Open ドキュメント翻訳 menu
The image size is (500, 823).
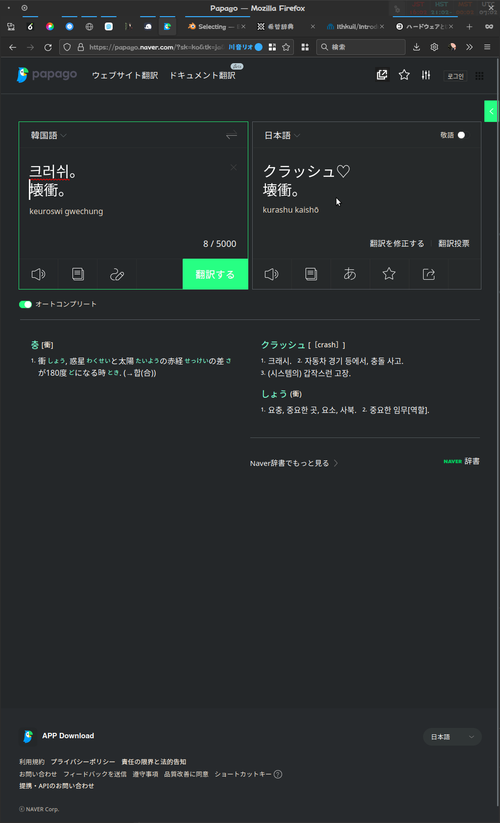click(x=202, y=76)
